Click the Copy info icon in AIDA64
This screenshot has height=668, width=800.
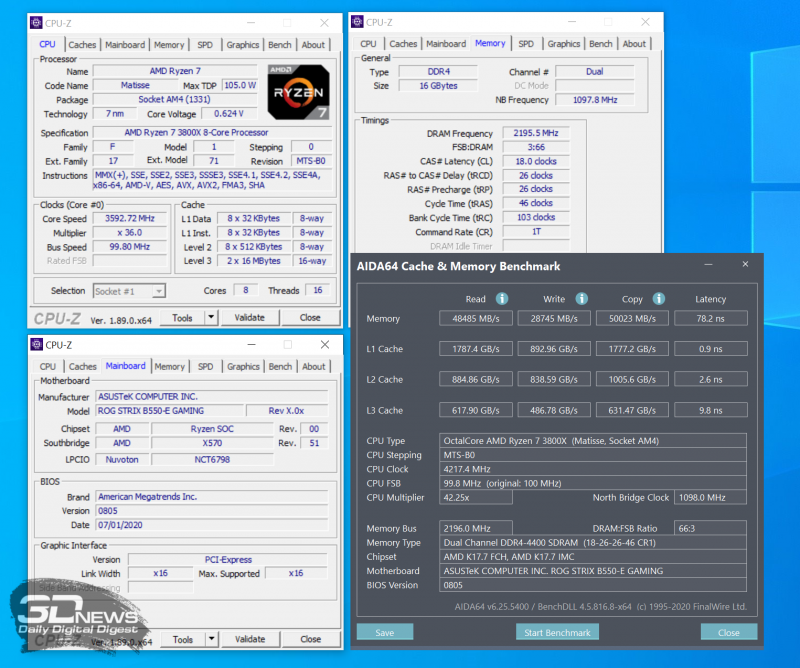tap(659, 299)
